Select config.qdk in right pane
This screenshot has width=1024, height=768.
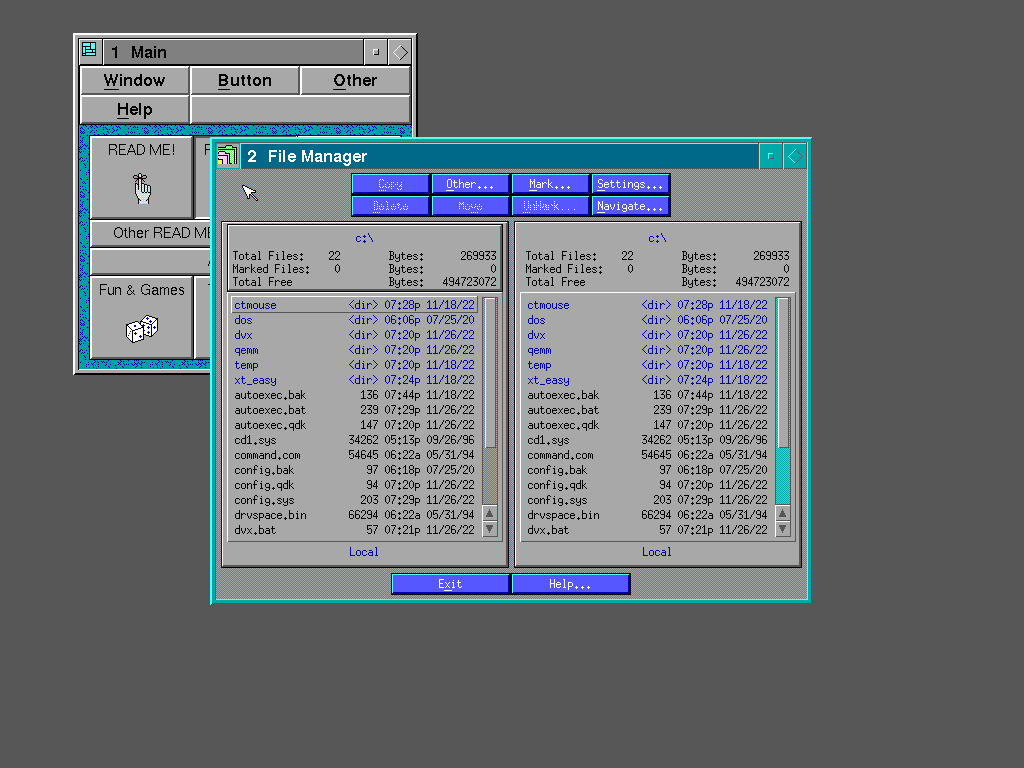click(647, 485)
